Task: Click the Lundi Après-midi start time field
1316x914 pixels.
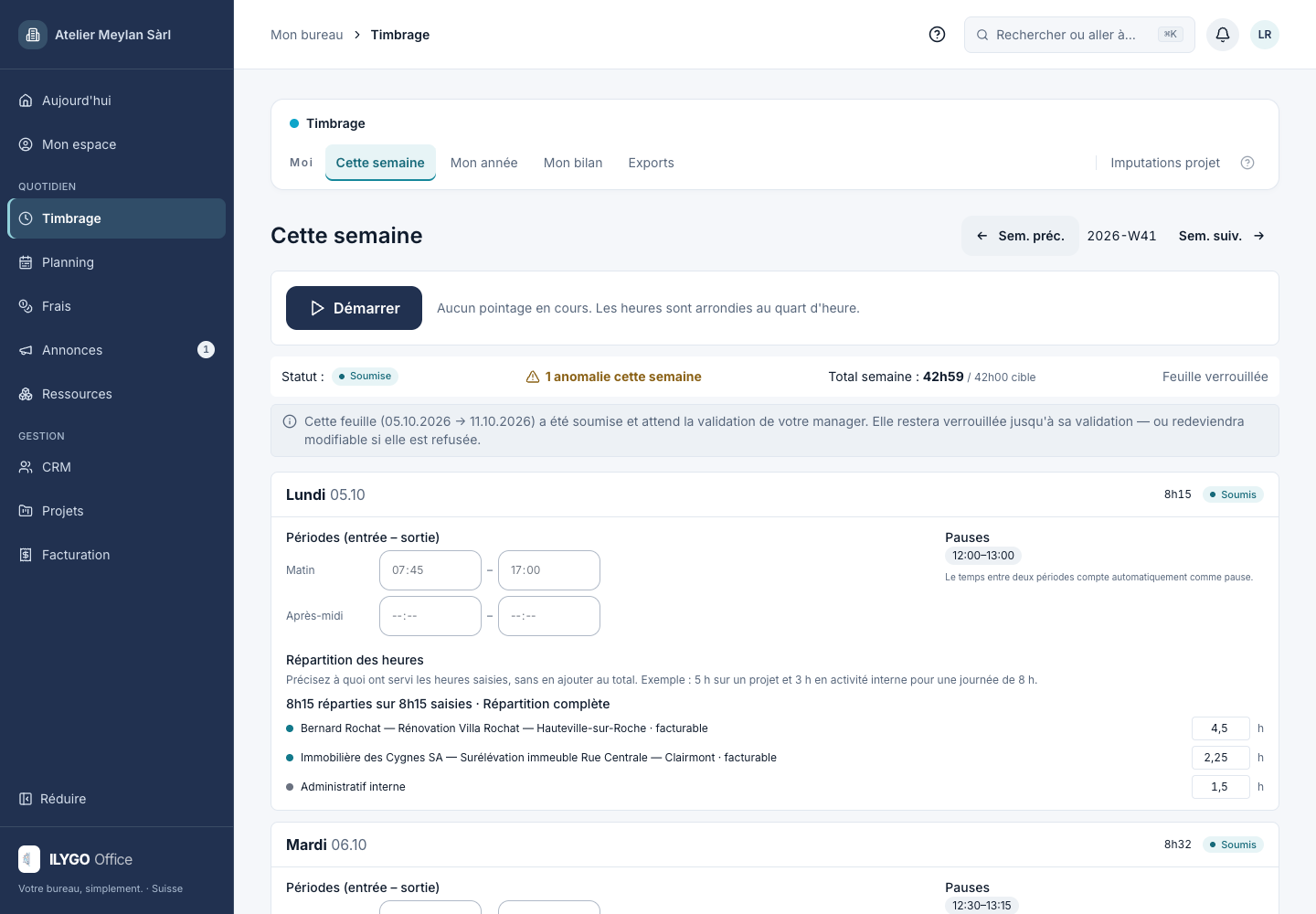Action: pyautogui.click(x=430, y=616)
